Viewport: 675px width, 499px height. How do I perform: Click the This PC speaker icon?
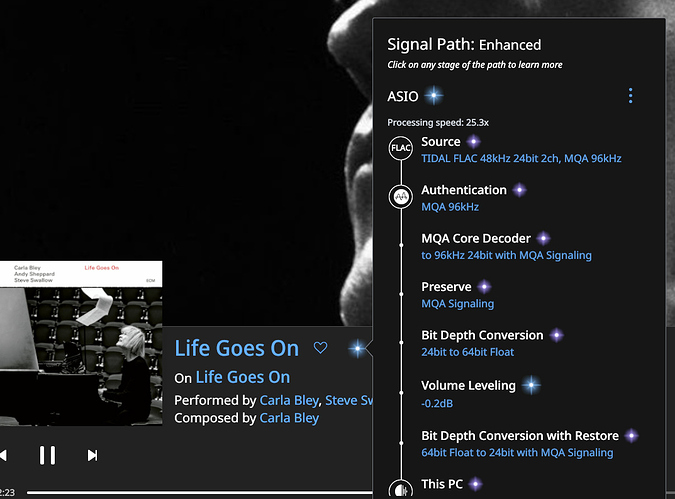(x=401, y=490)
